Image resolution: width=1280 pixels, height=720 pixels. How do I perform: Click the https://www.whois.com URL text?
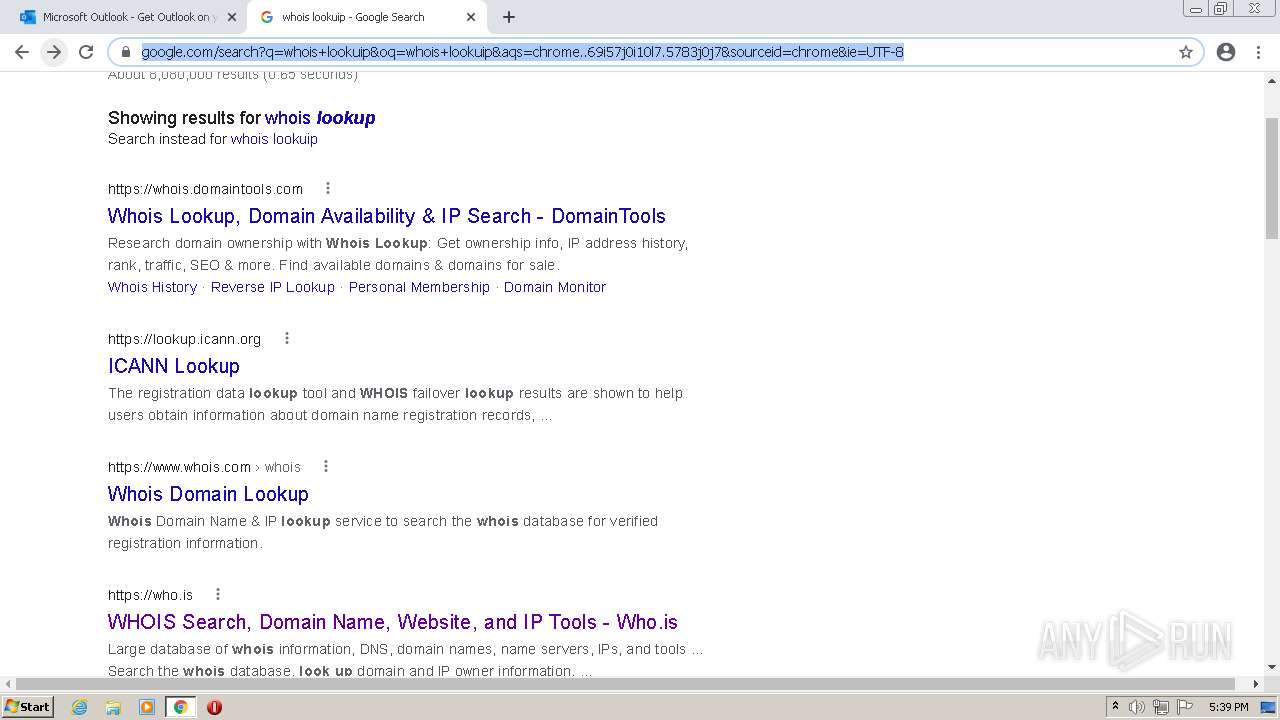(179, 467)
